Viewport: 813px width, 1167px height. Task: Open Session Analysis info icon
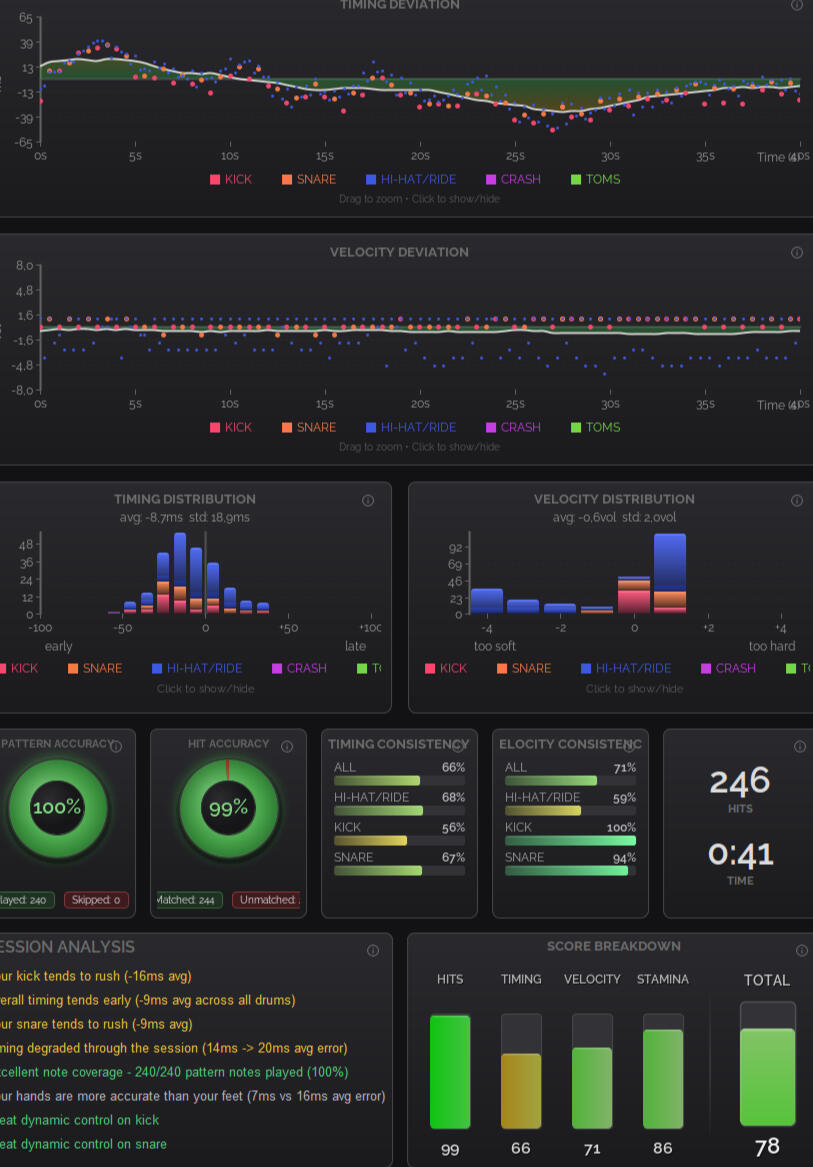[x=373, y=950]
